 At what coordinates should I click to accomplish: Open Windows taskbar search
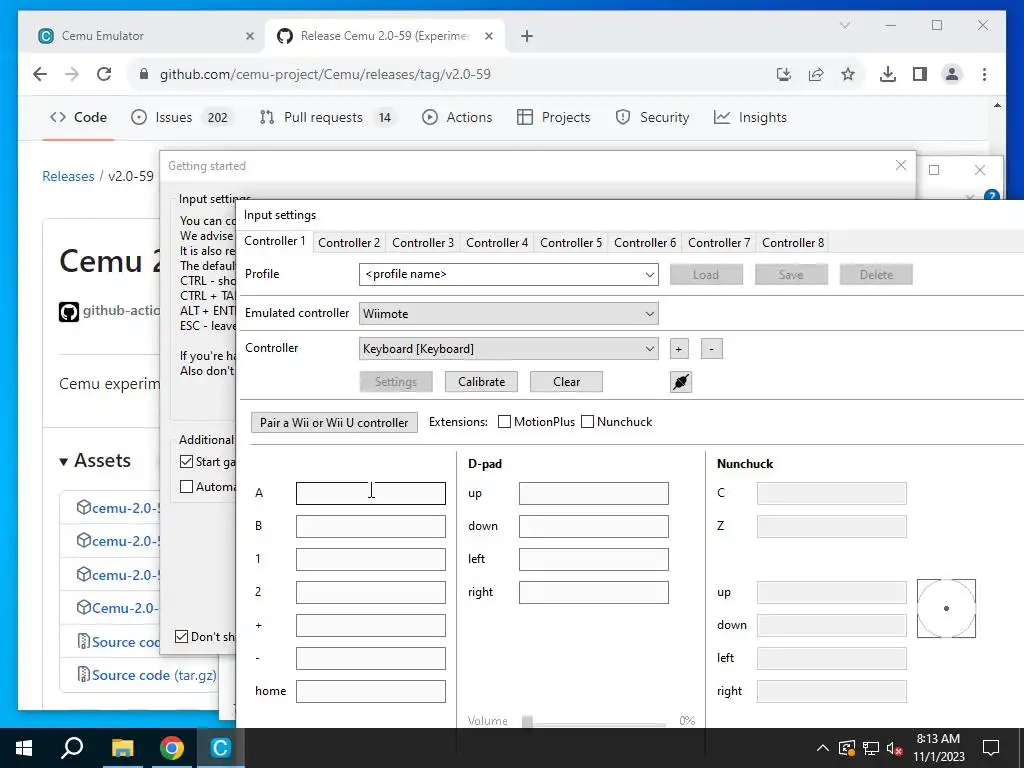pyautogui.click(x=72, y=748)
